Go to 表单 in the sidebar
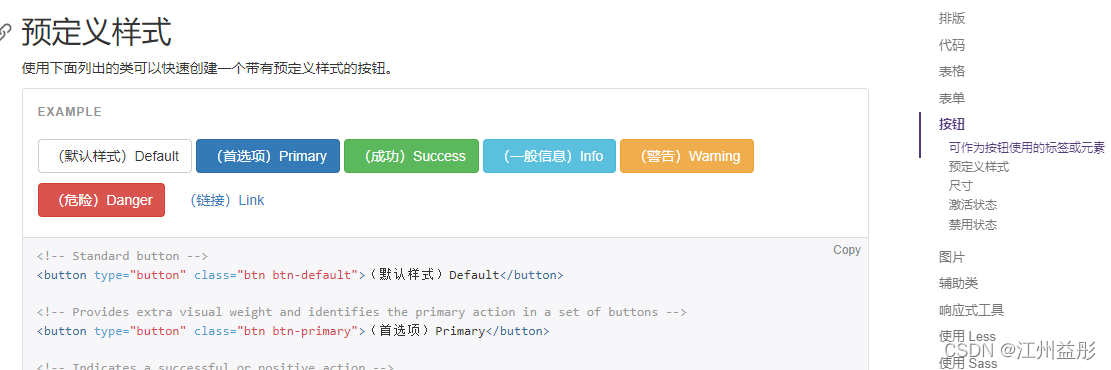 click(952, 99)
